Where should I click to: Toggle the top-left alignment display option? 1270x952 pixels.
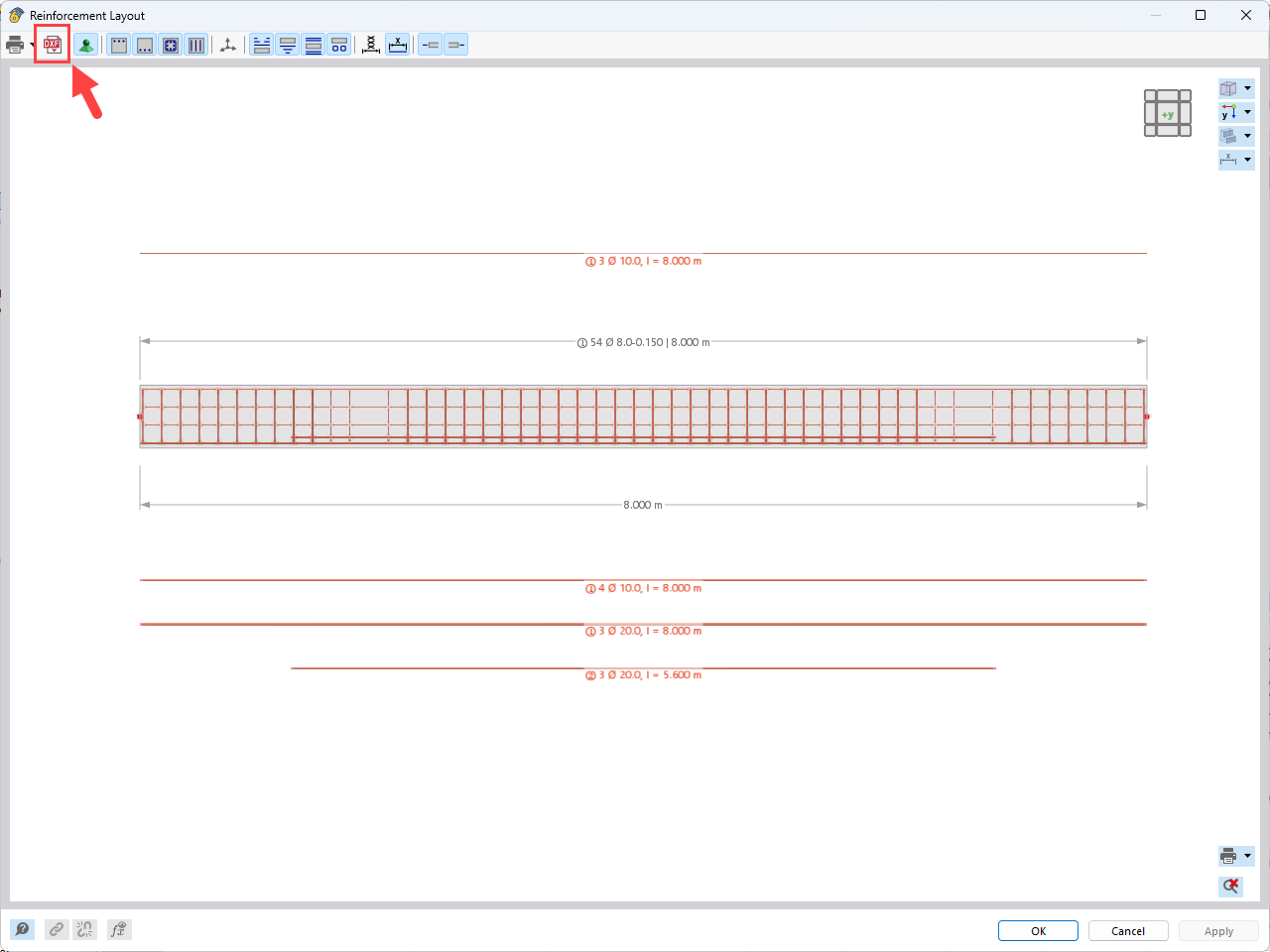(x=261, y=44)
